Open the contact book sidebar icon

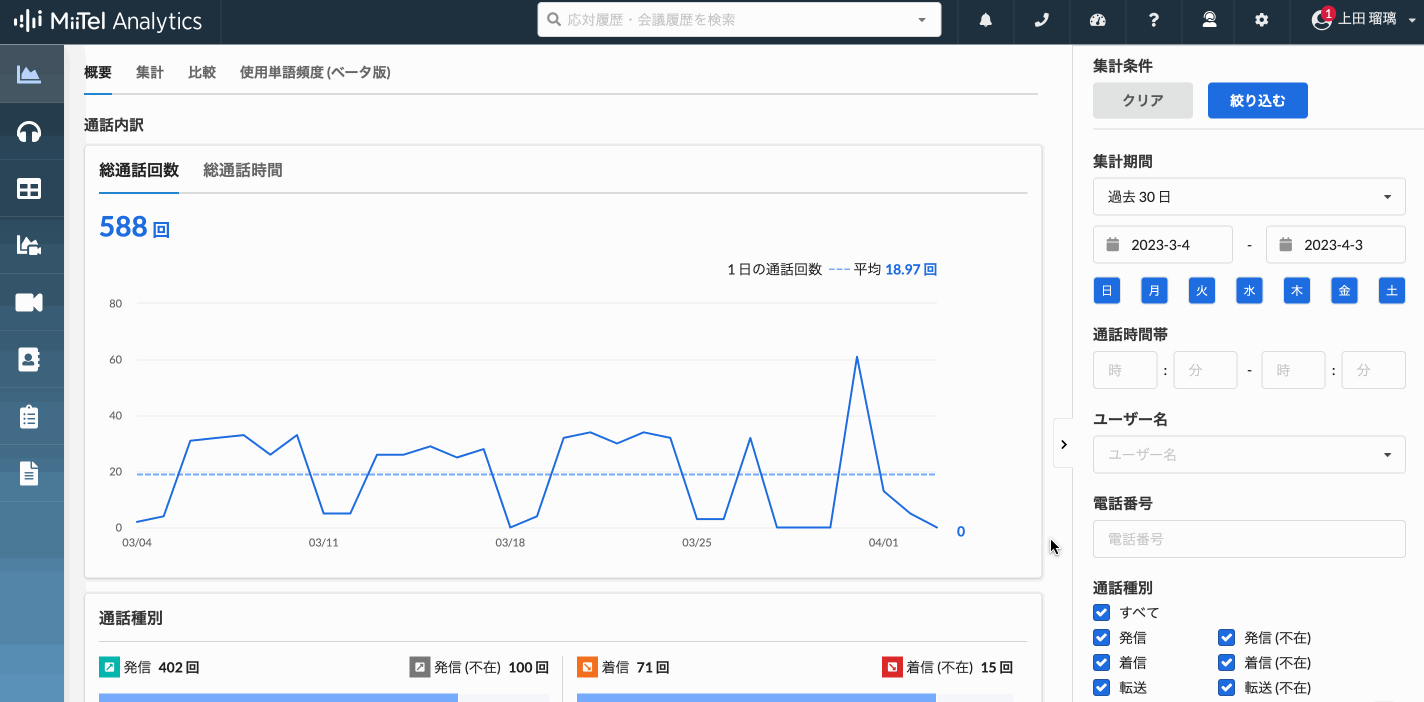[29, 359]
